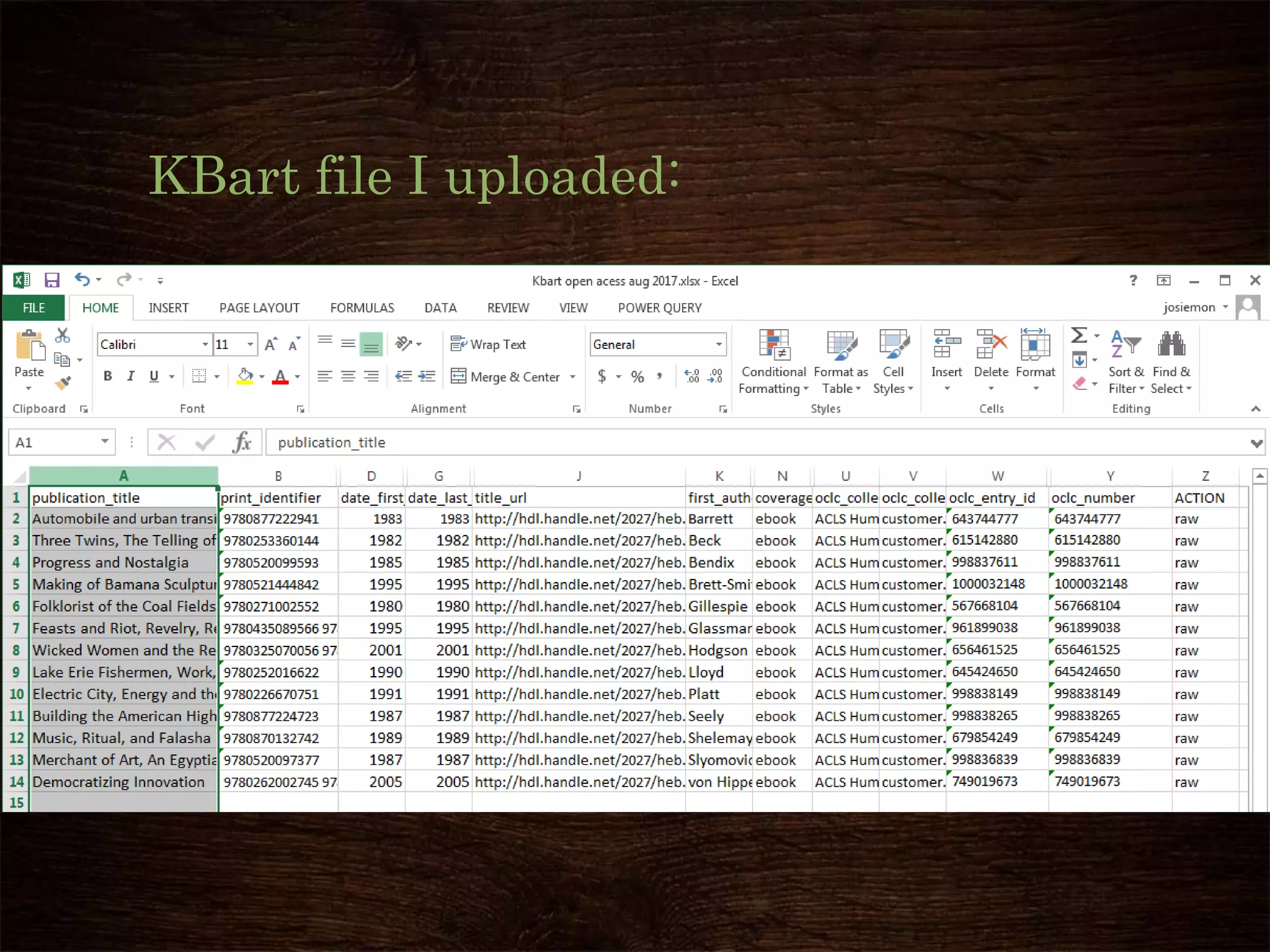Click the Paste clipboard icon
This screenshot has width=1270, height=952.
click(x=29, y=345)
